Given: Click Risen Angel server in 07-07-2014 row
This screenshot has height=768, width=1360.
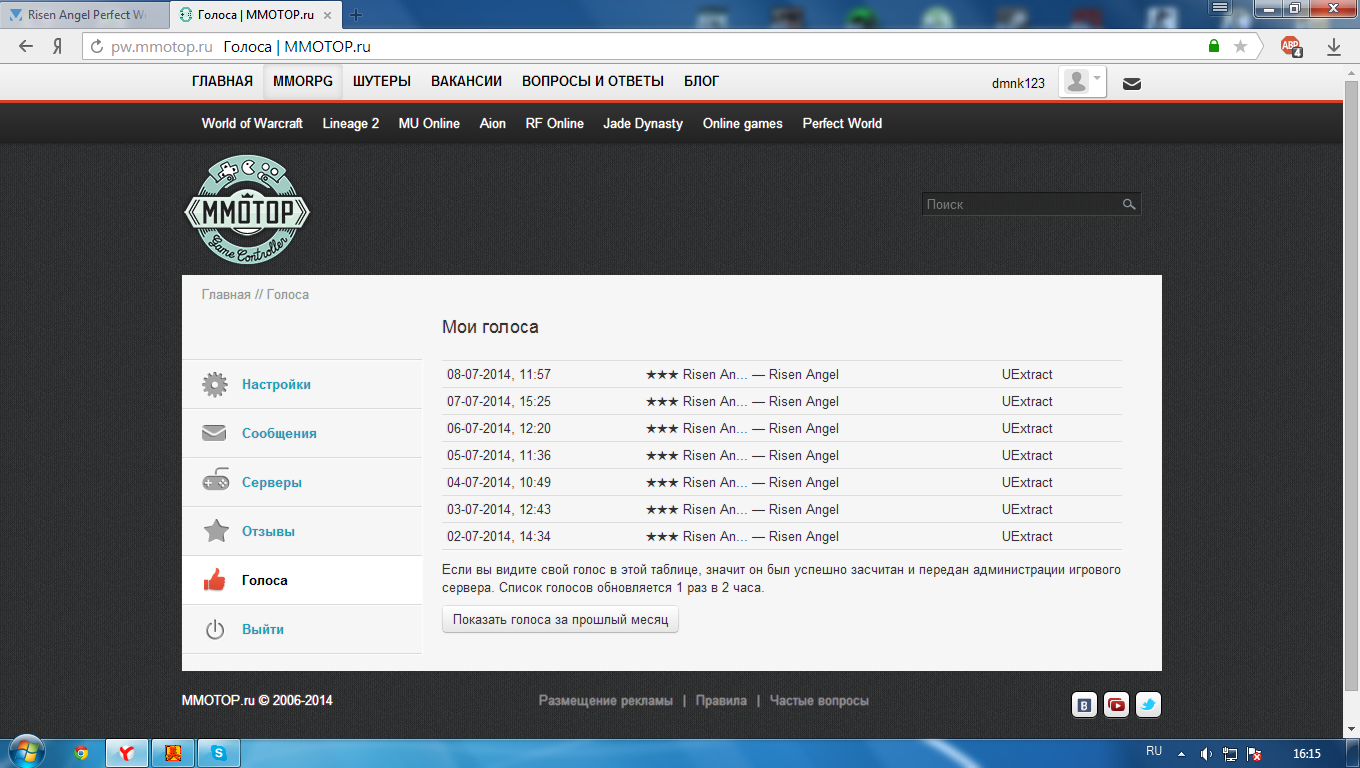Looking at the screenshot, I should point(742,402).
